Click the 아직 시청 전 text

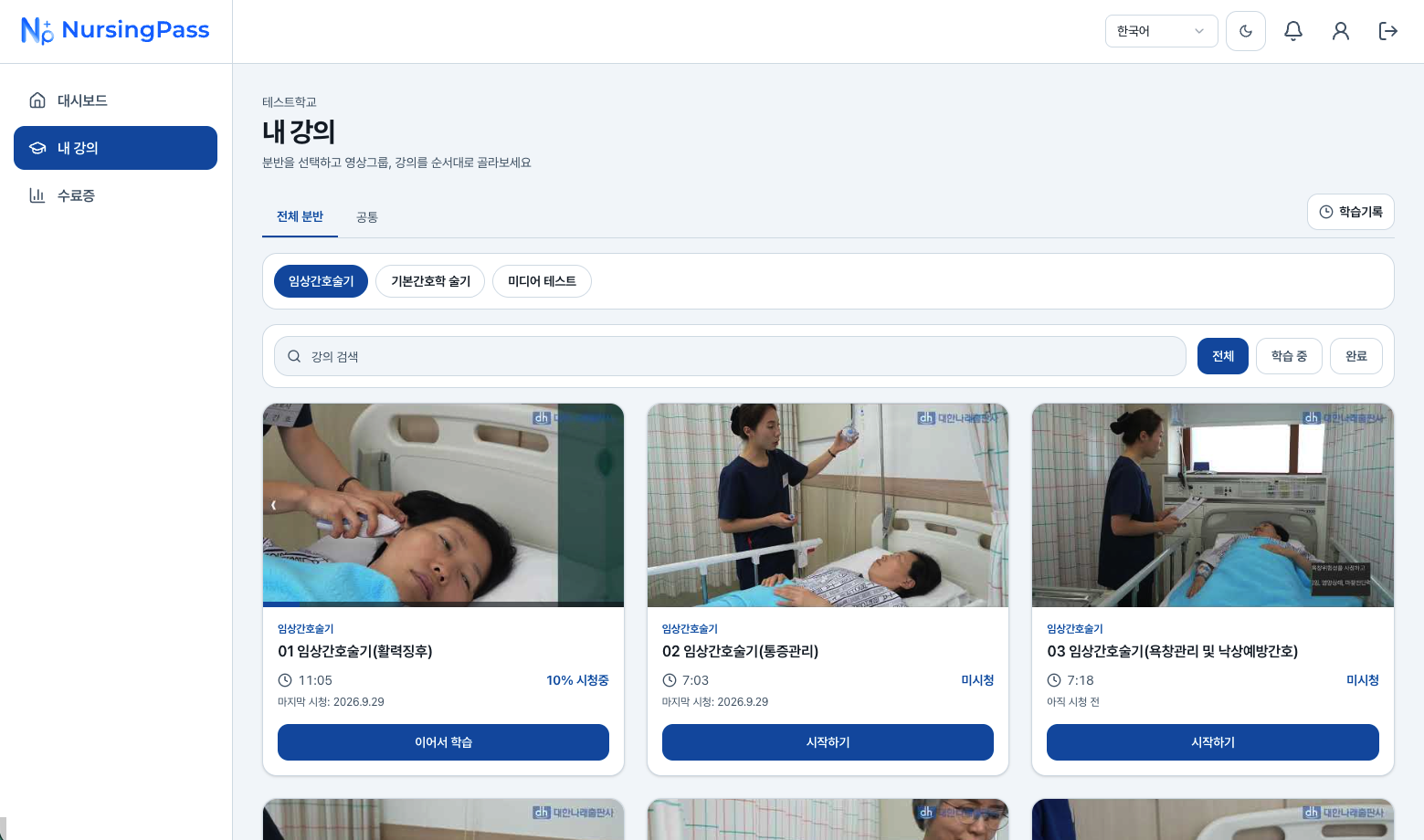pos(1073,702)
